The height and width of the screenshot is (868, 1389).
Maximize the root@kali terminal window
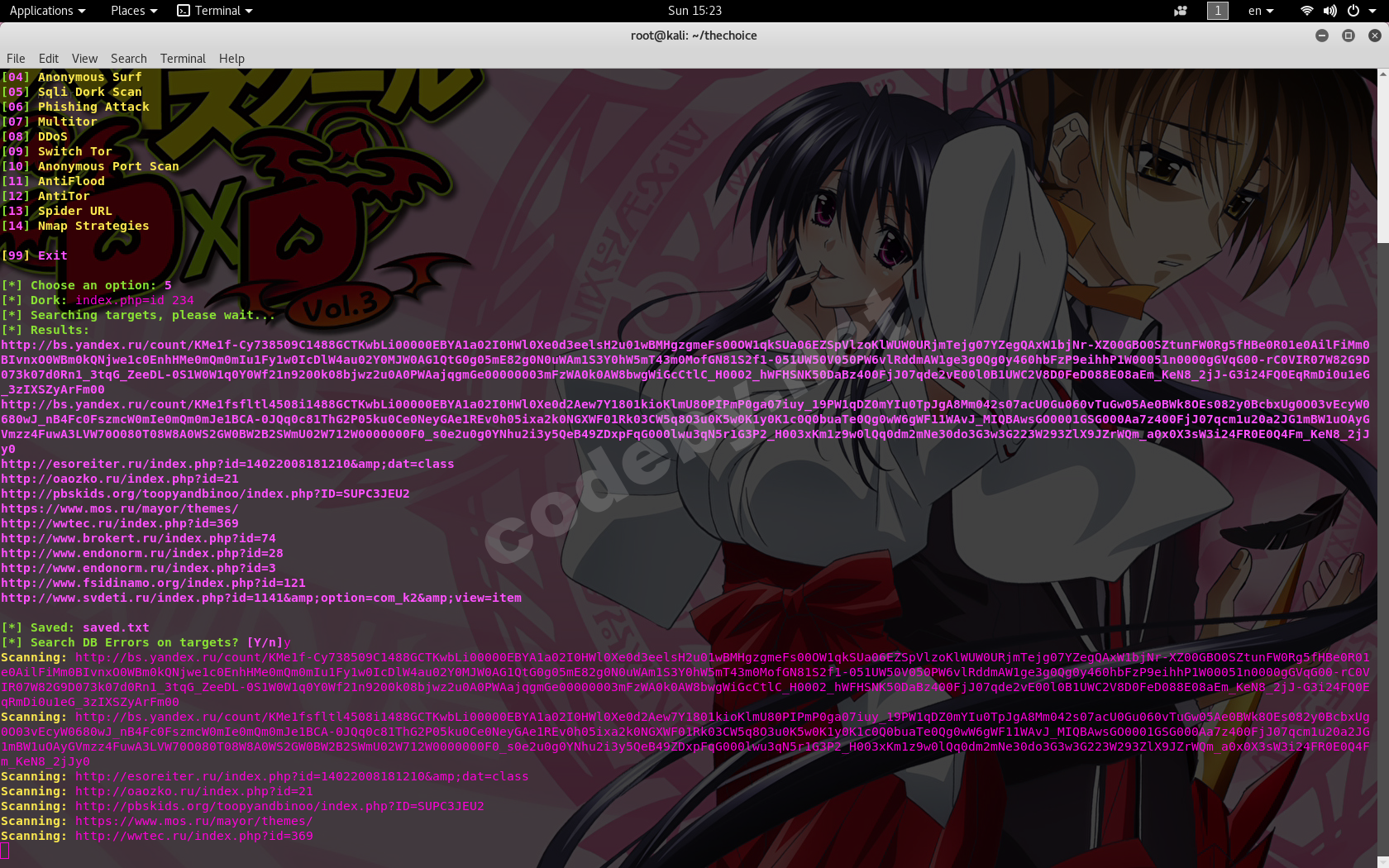click(x=1348, y=36)
